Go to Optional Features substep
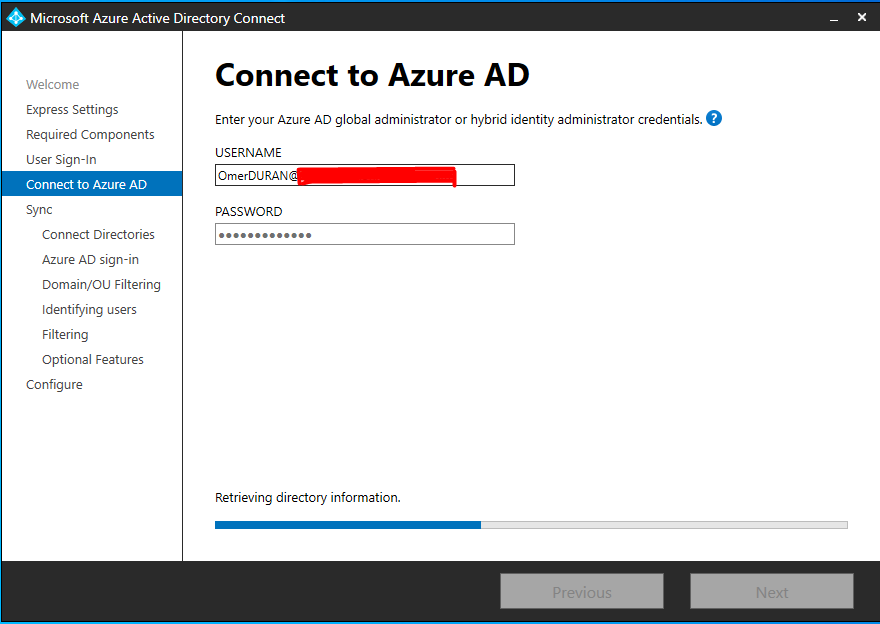This screenshot has width=880, height=624. 93,360
